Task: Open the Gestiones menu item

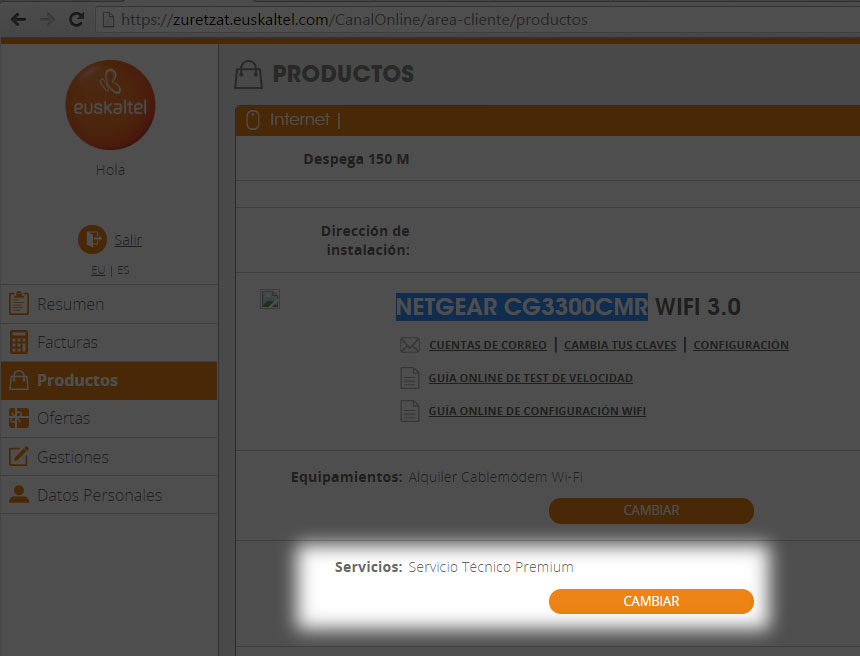Action: [x=109, y=457]
